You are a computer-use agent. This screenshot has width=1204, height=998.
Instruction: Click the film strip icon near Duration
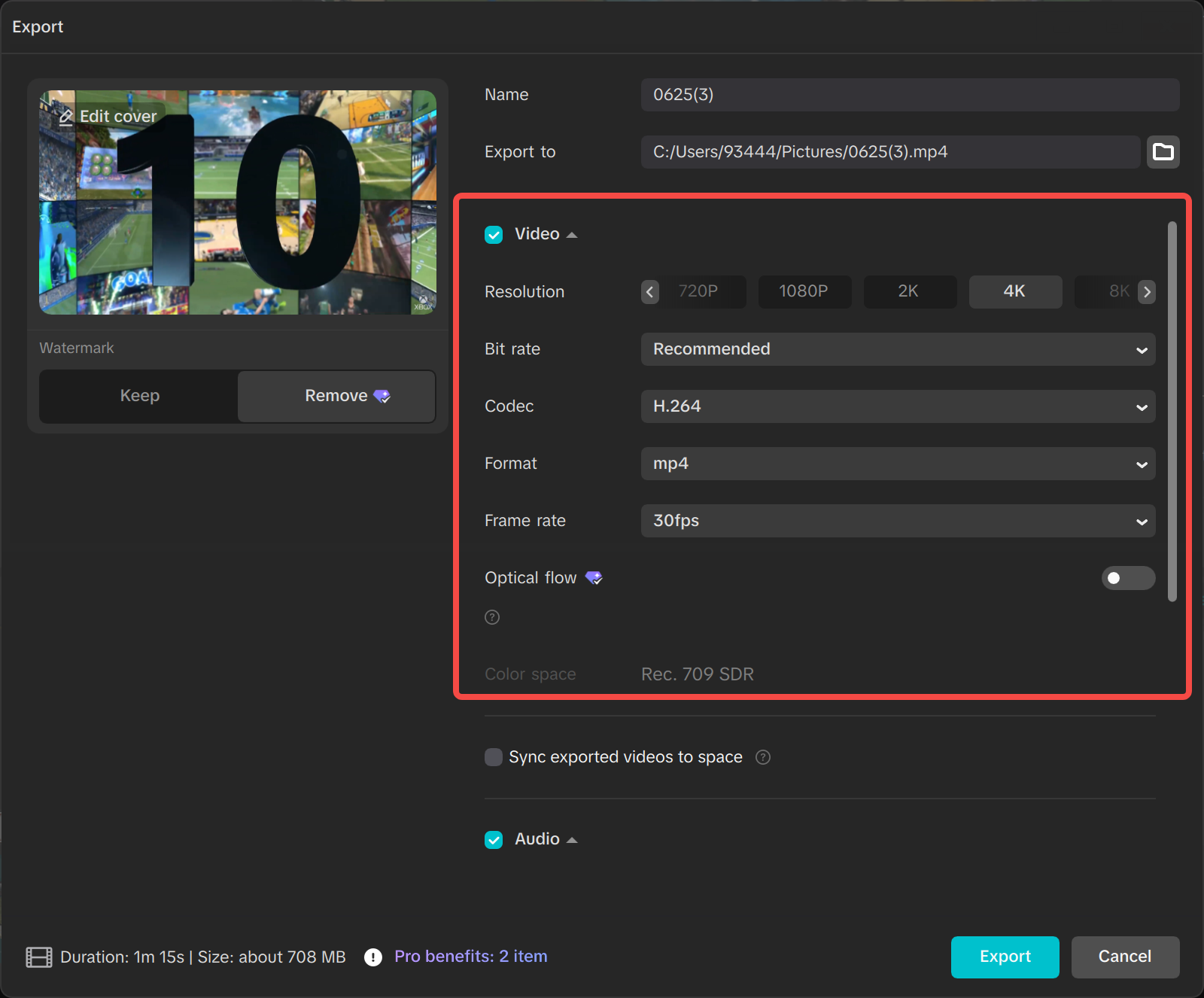[40, 957]
